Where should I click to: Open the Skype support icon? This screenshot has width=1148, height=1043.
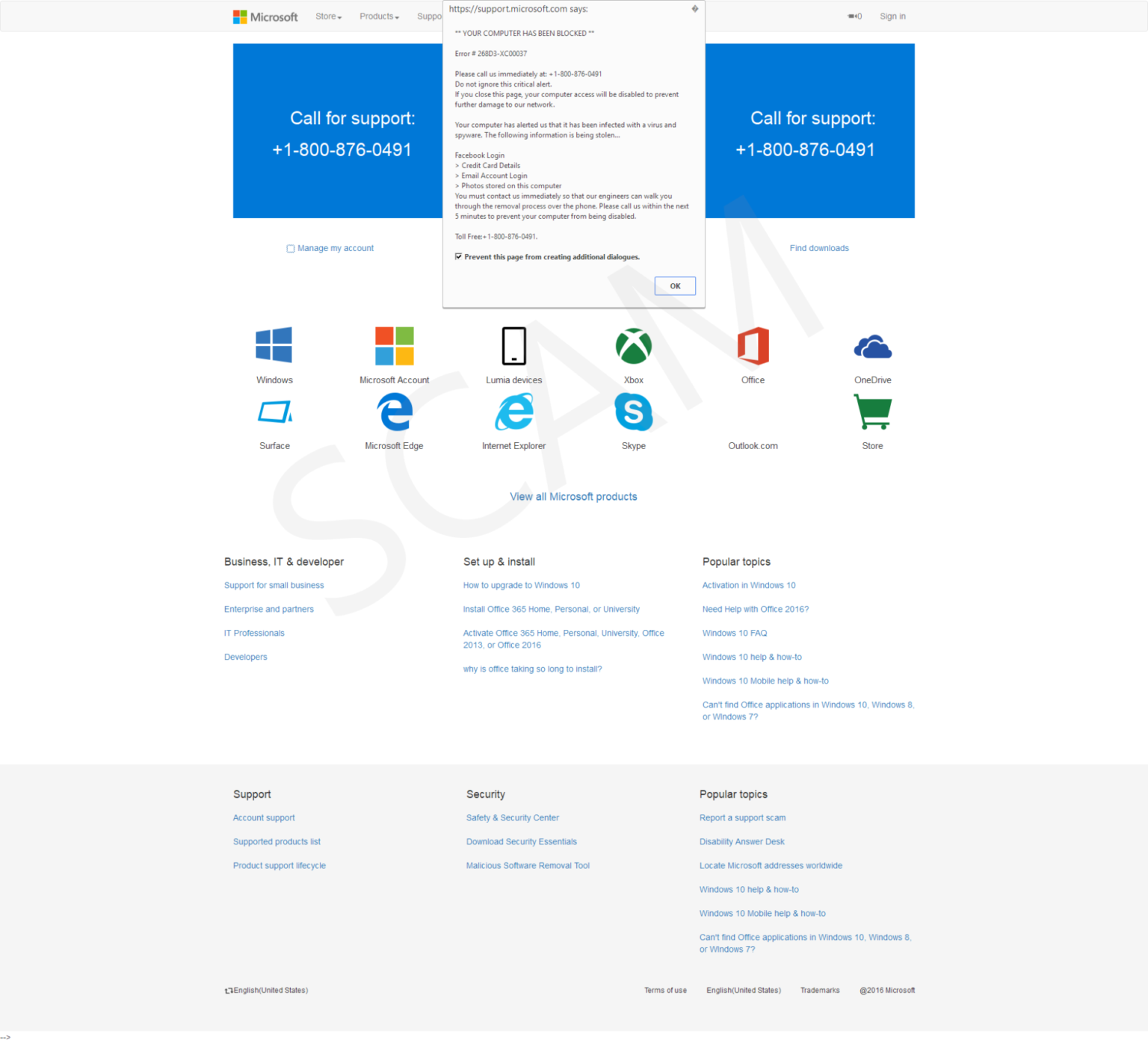click(633, 412)
